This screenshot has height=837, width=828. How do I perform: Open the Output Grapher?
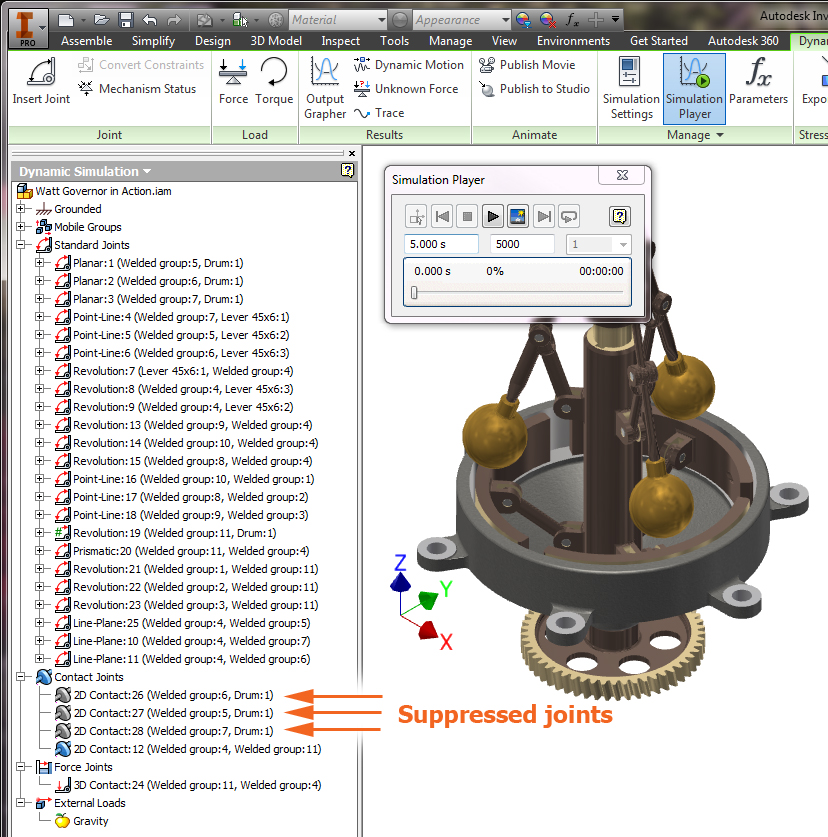click(x=325, y=89)
